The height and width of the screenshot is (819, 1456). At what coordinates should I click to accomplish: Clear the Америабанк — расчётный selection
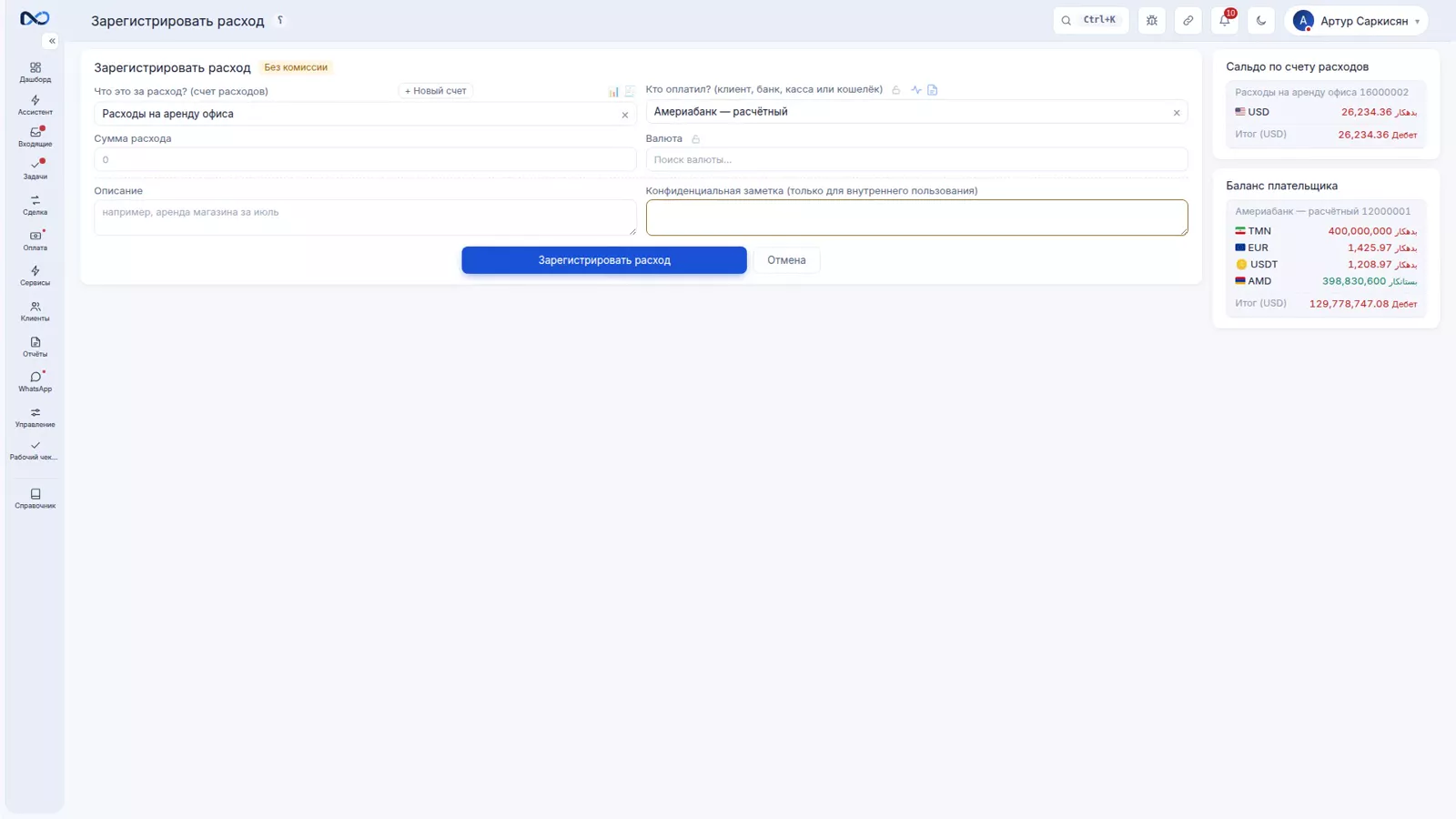coord(1177,113)
